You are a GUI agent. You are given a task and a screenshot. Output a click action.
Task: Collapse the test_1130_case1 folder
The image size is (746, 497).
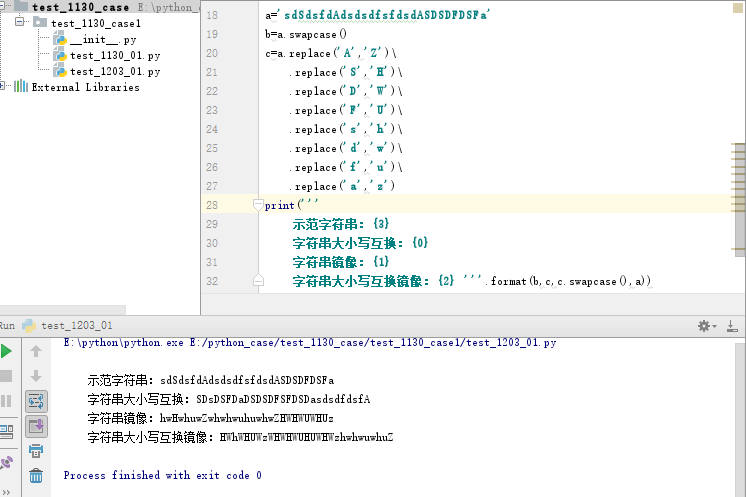pyautogui.click(x=20, y=22)
